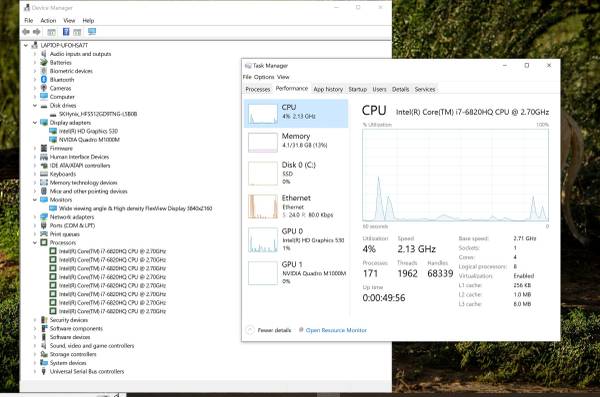
Task: Select the Bluetooth device category icon
Action: (x=44, y=80)
